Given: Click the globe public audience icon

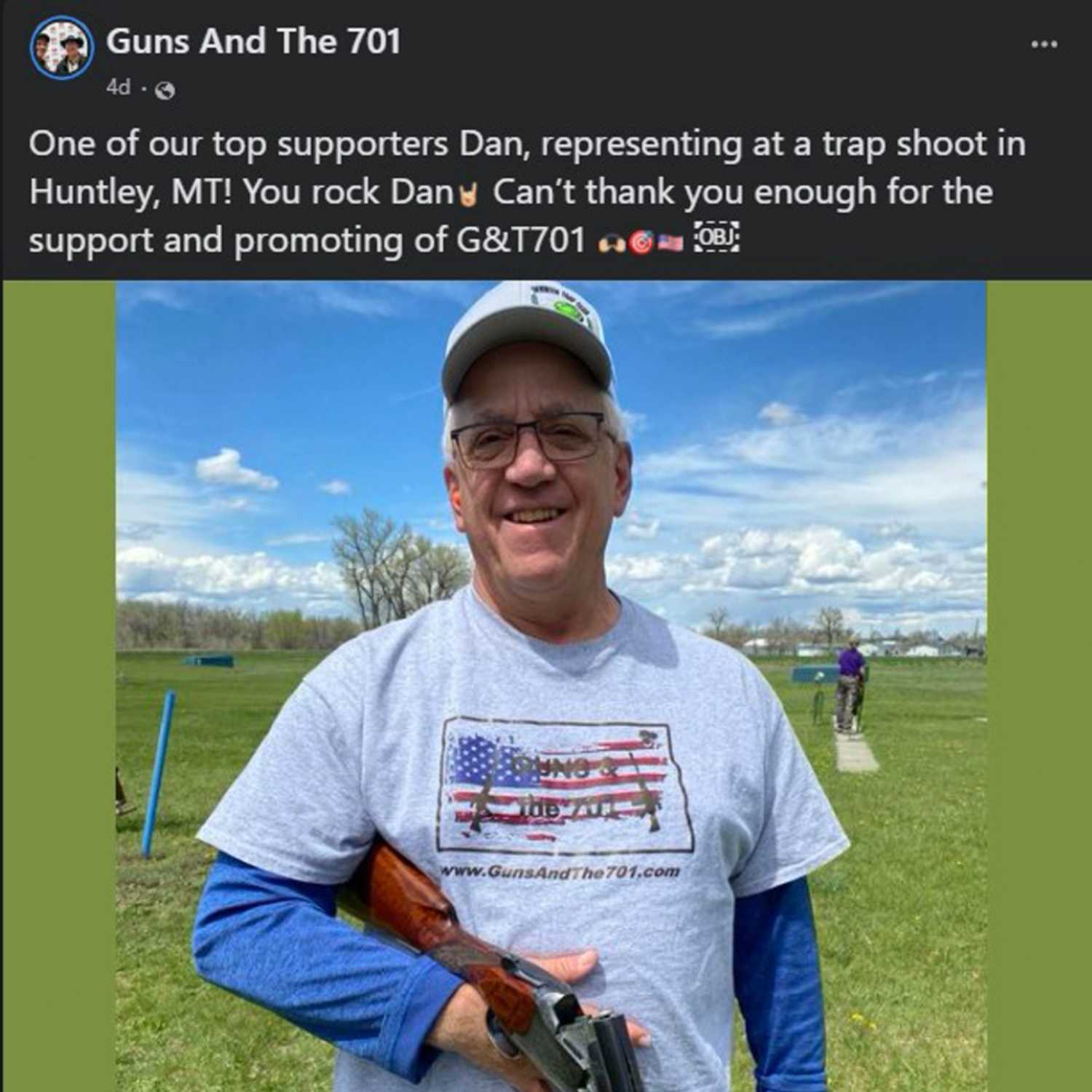Looking at the screenshot, I should click(165, 90).
